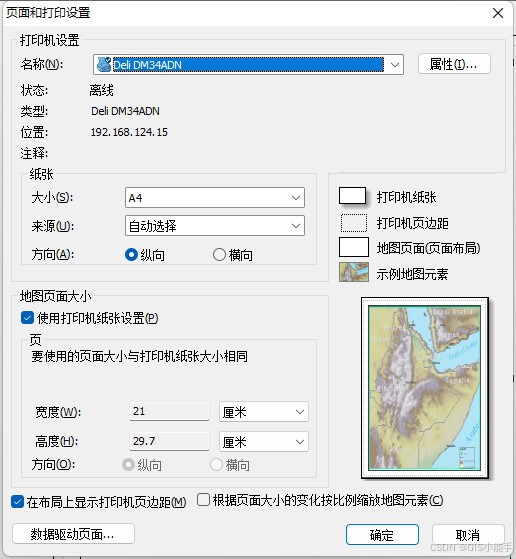Open the printer name dropdown
Viewport: 516px width, 559px height.
pos(394,65)
